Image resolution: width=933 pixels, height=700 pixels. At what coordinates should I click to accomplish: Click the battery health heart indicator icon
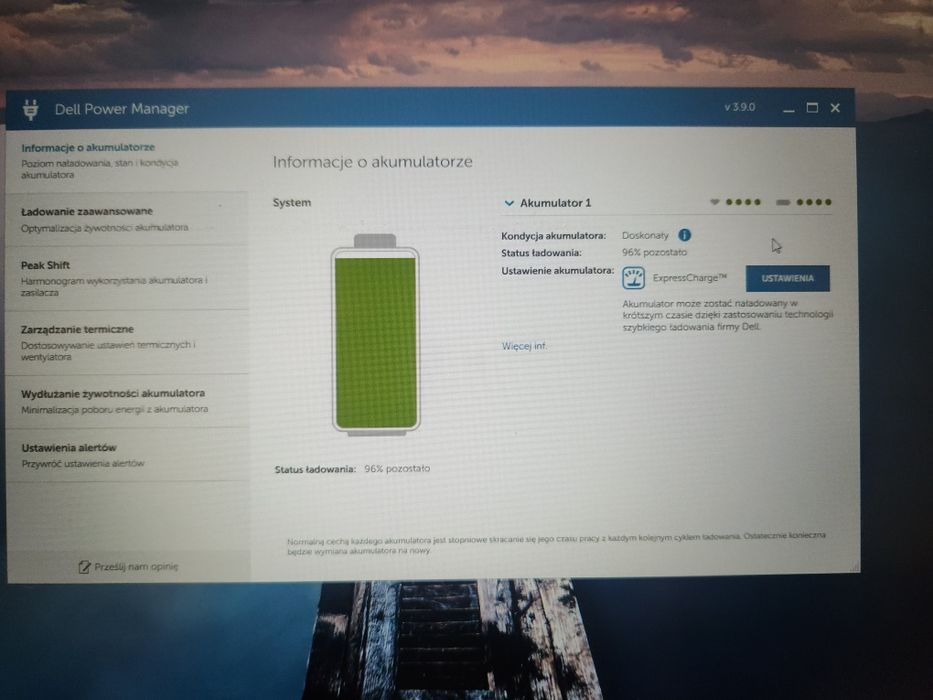tap(714, 202)
